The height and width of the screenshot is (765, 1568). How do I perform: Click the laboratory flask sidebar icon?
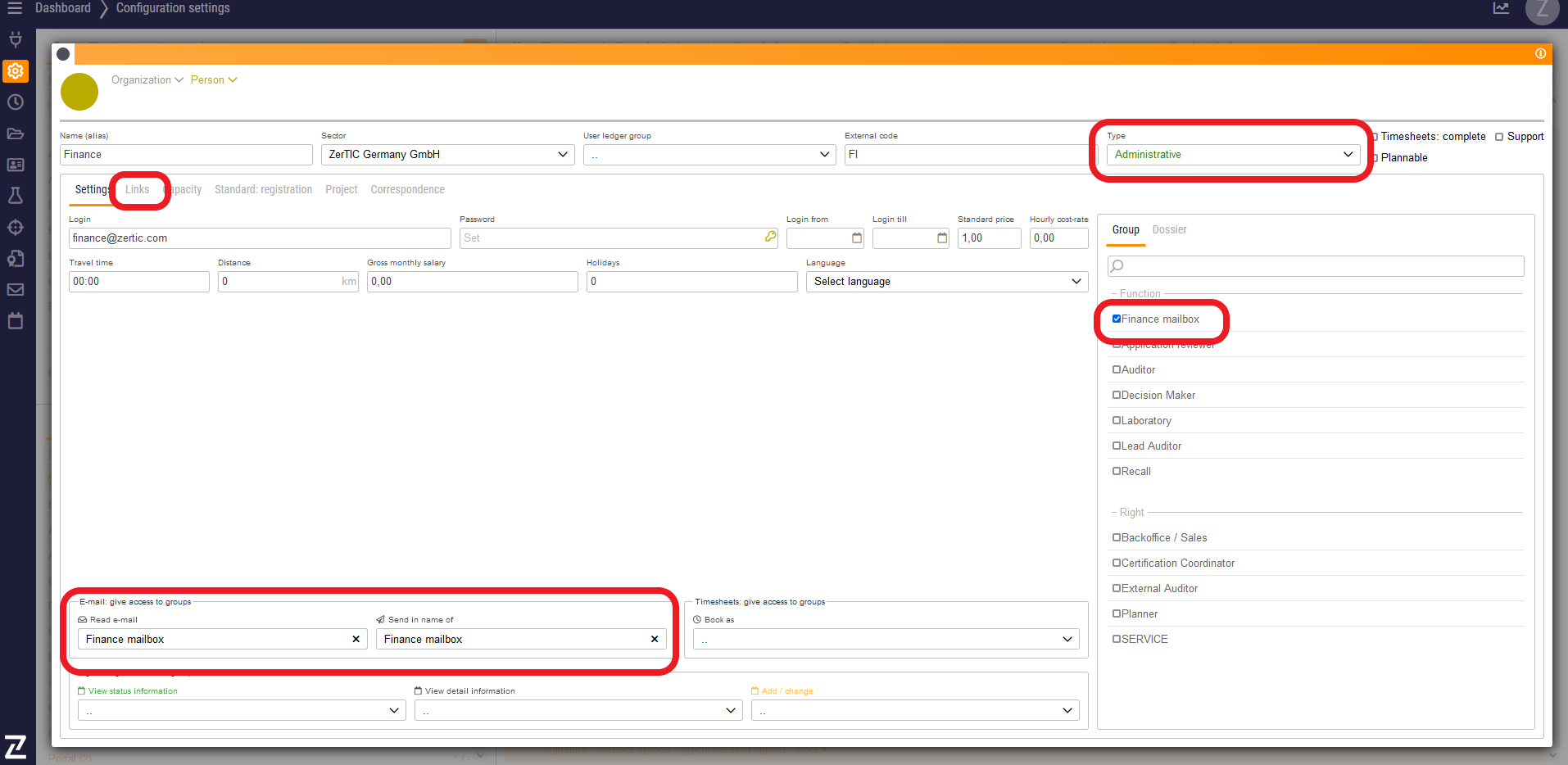pos(16,196)
